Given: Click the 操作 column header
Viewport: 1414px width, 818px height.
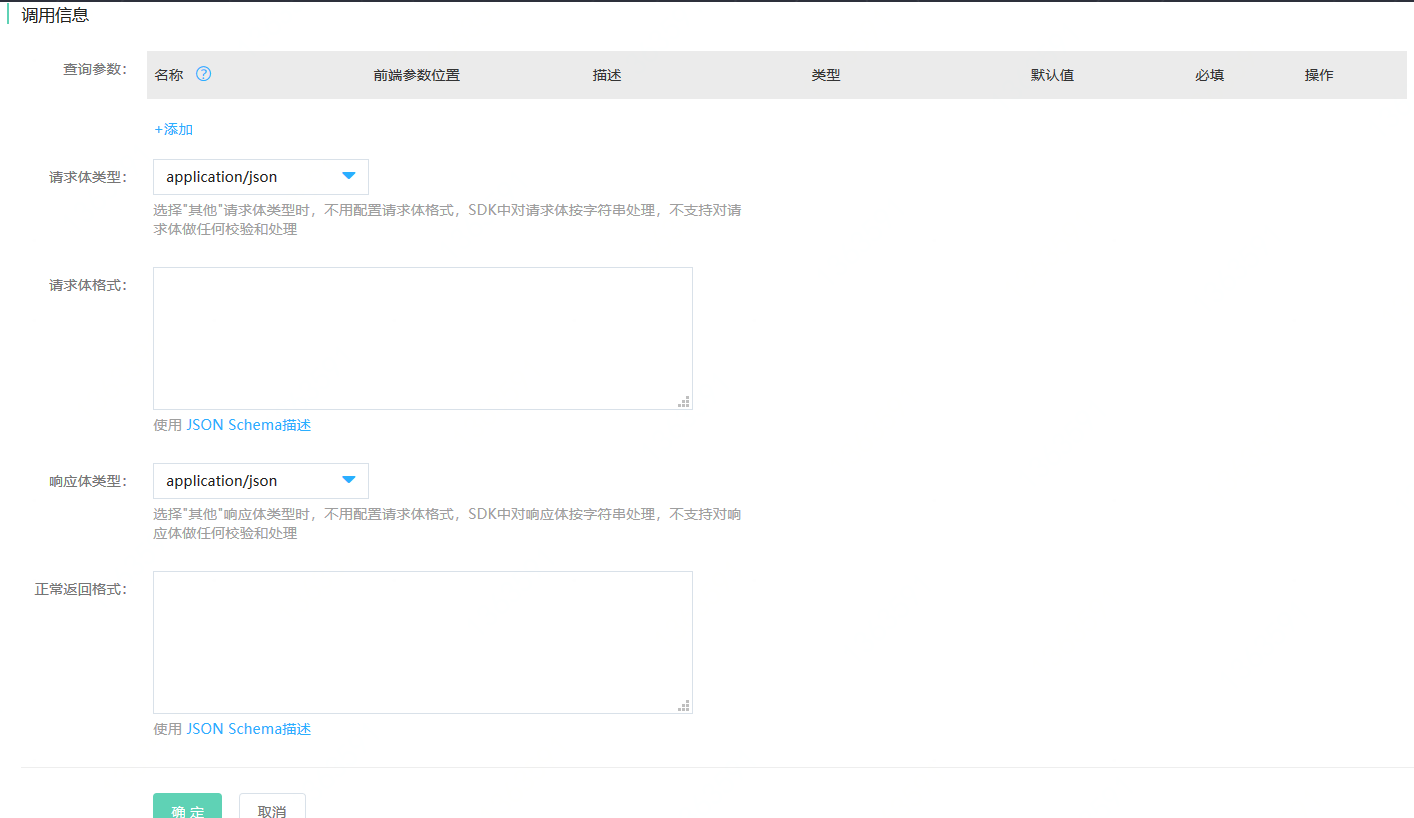Looking at the screenshot, I should (1318, 75).
